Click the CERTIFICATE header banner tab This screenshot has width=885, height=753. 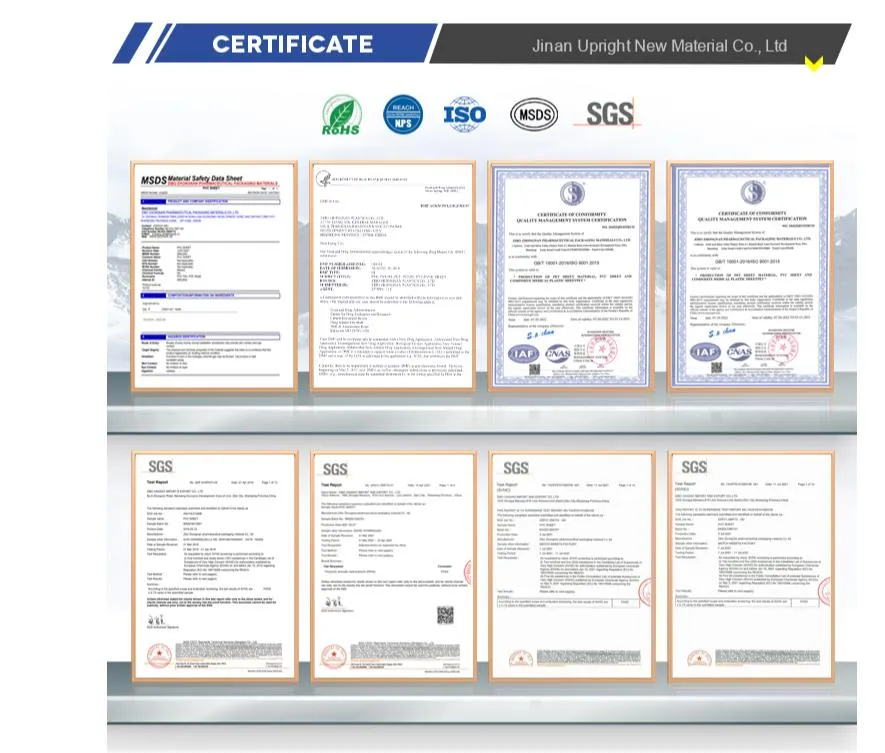(291, 44)
